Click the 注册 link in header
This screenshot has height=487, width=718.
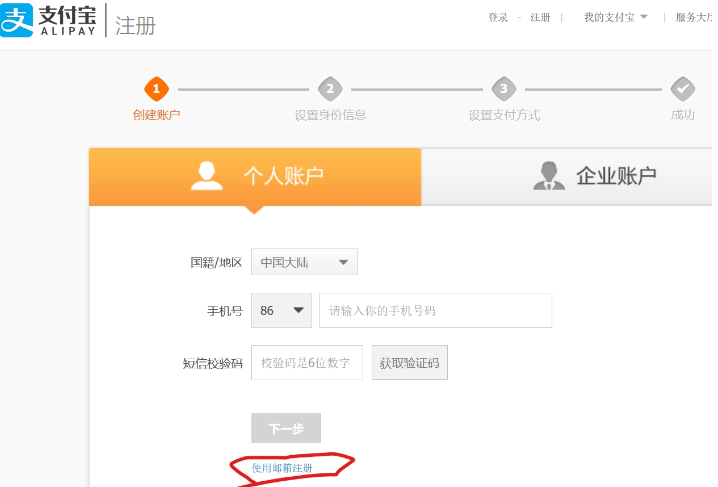tap(540, 17)
